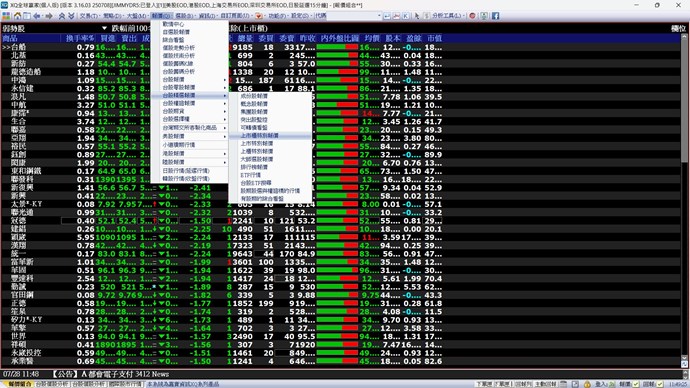Screen dimensions: 690x388
Task: Select 綜合看盤 menu entry
Action: 189,40
